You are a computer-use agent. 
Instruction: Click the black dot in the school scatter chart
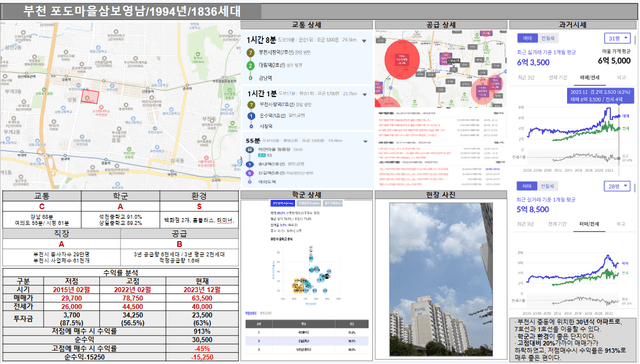tap(327, 276)
